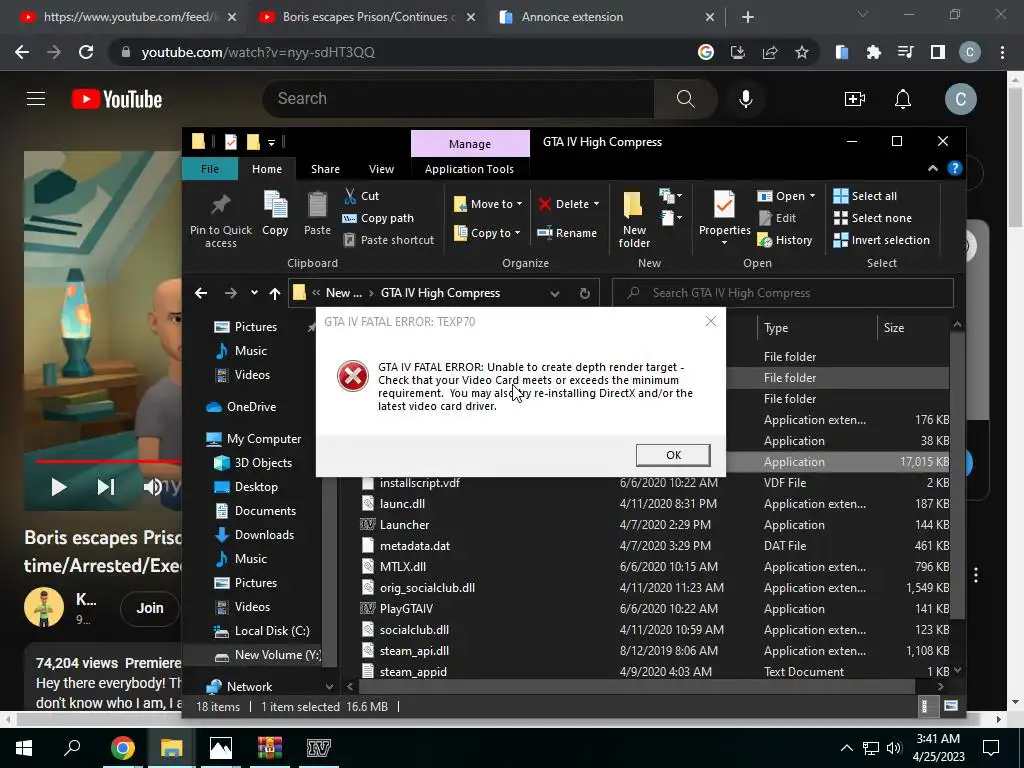This screenshot has width=1024, height=768.
Task: Close the GTA IV FATAL ERROR dialog
Action: click(711, 321)
